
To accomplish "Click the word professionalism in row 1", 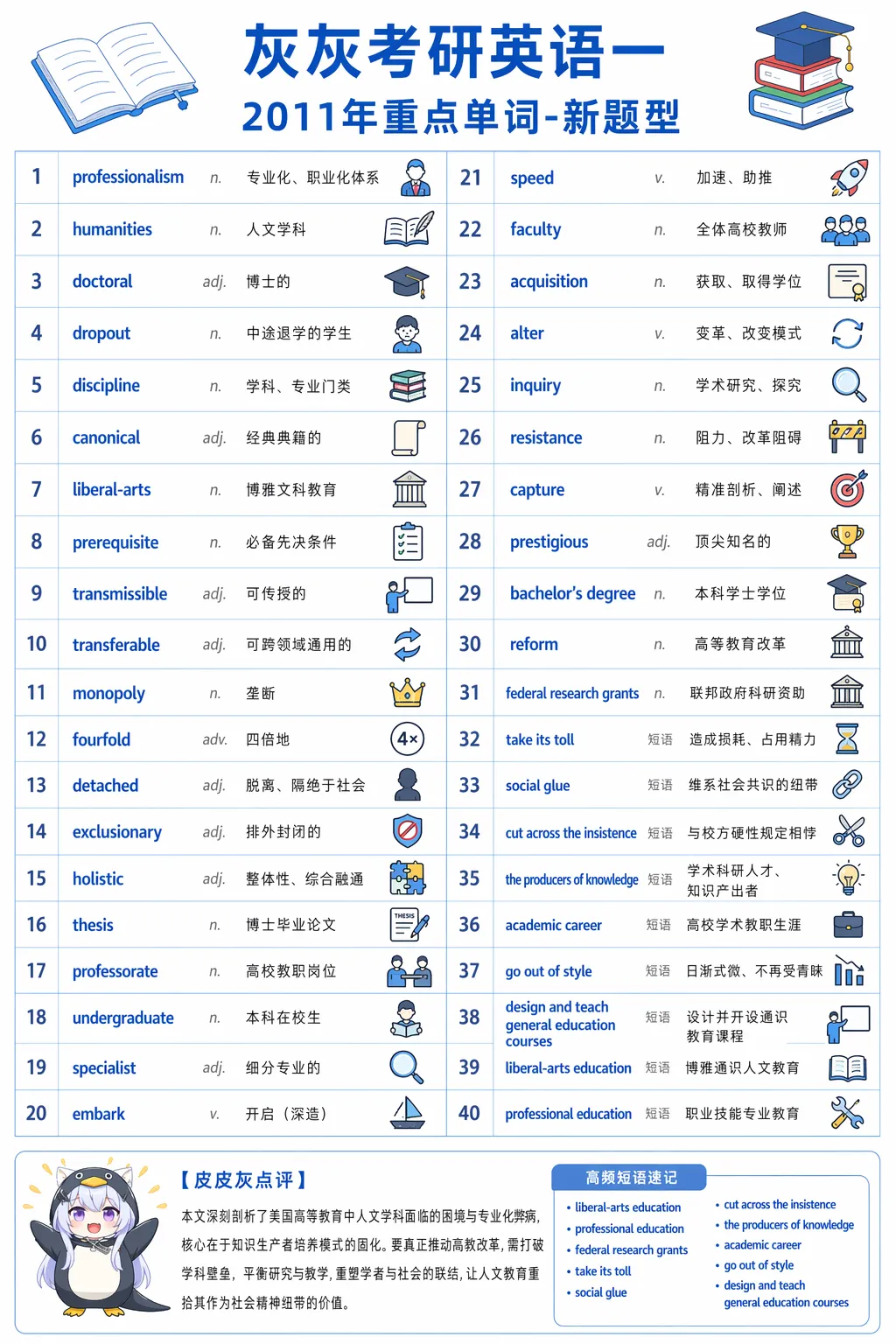I will point(128,177).
